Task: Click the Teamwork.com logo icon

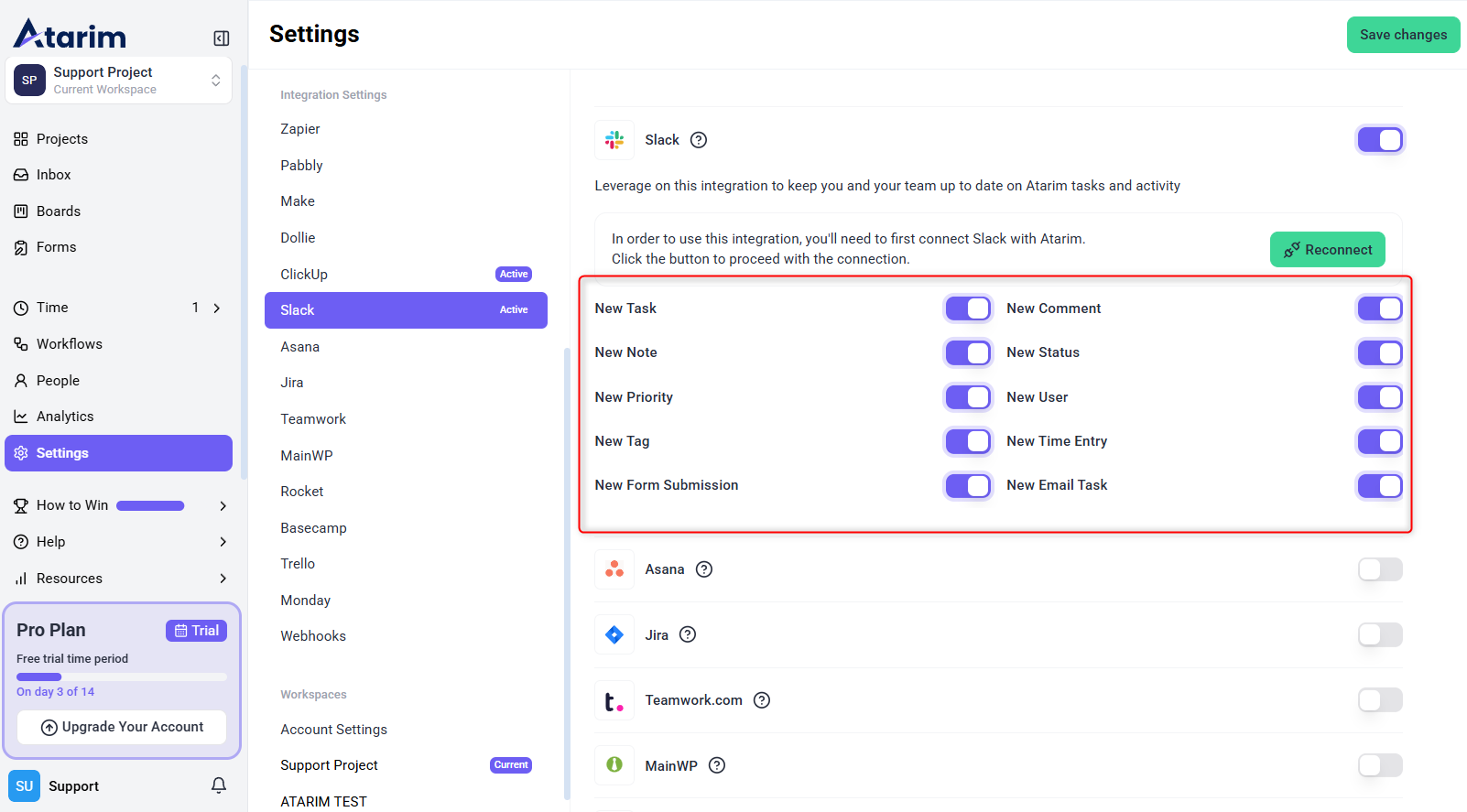Action: [x=614, y=700]
